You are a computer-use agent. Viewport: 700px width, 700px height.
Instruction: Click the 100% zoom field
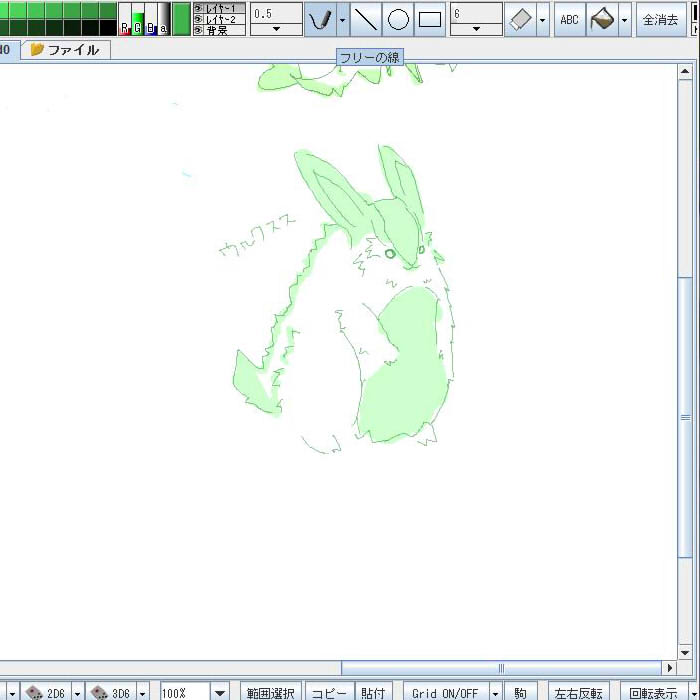185,693
